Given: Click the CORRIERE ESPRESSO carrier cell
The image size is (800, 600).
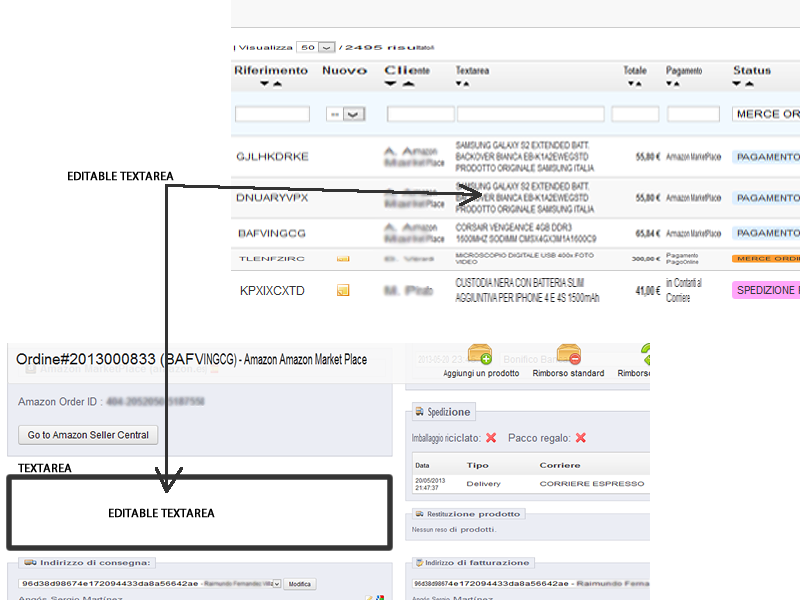Looking at the screenshot, I should (592, 484).
